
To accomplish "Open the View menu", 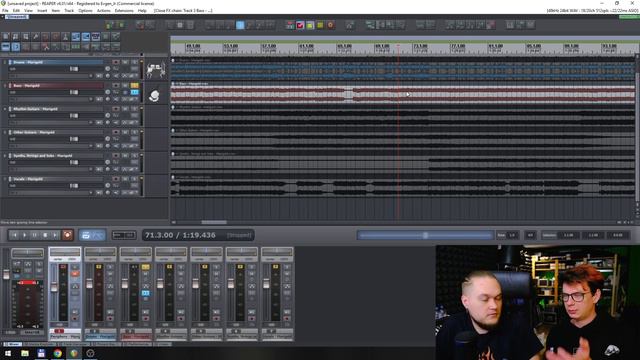I will (29, 11).
